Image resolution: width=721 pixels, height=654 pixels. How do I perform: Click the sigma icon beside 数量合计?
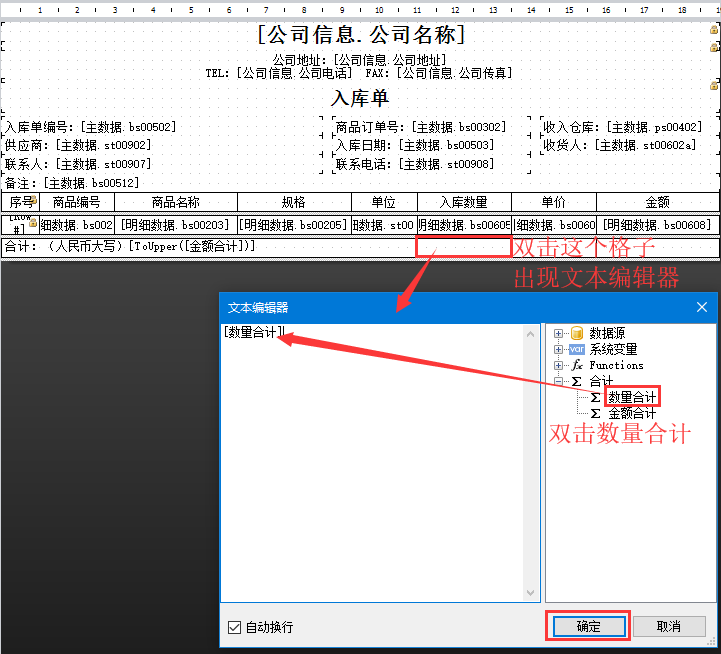595,397
